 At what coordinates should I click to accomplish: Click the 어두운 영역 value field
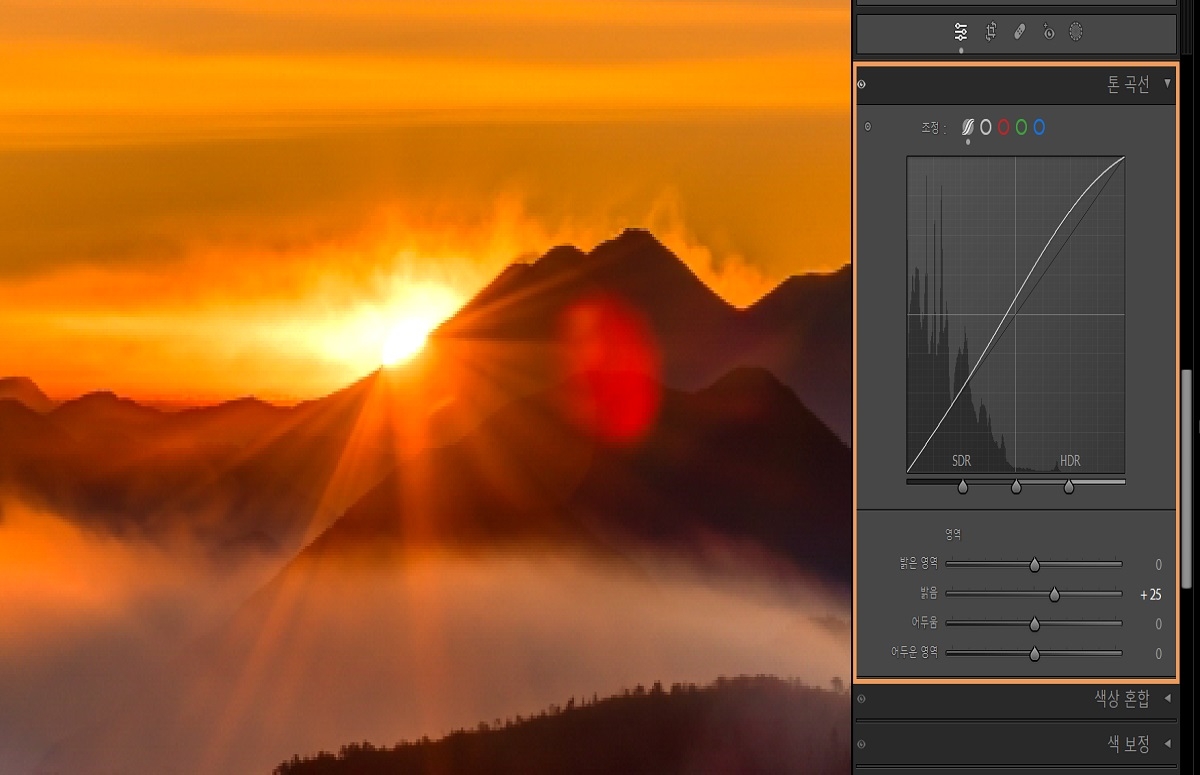point(1158,654)
